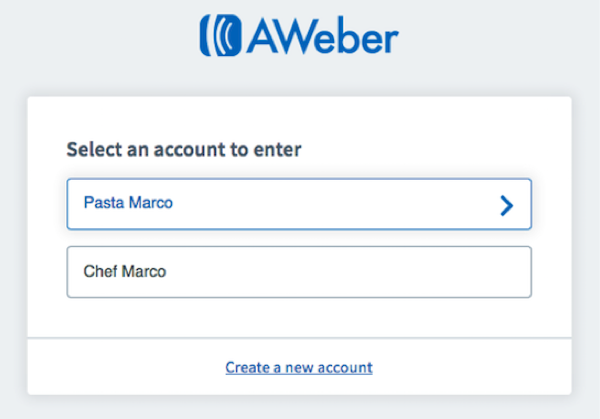Click the "Chef Marco" name label
The height and width of the screenshot is (419, 600).
click(x=125, y=271)
